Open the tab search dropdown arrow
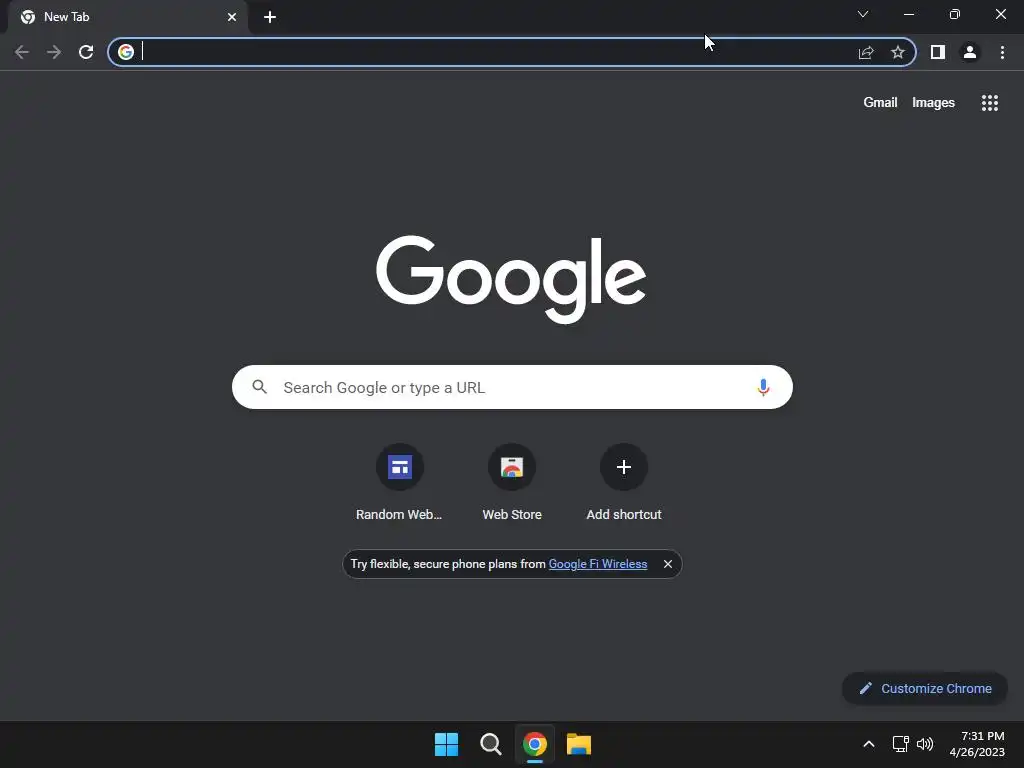 [863, 14]
